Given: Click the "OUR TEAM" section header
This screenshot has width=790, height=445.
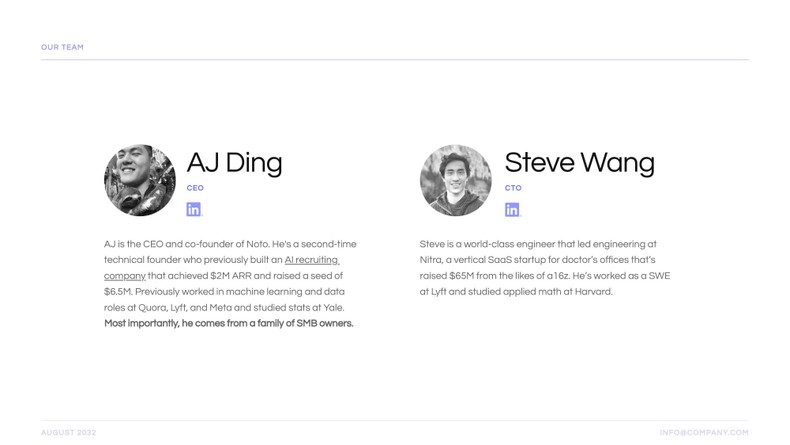Looking at the screenshot, I should tap(62, 47).
